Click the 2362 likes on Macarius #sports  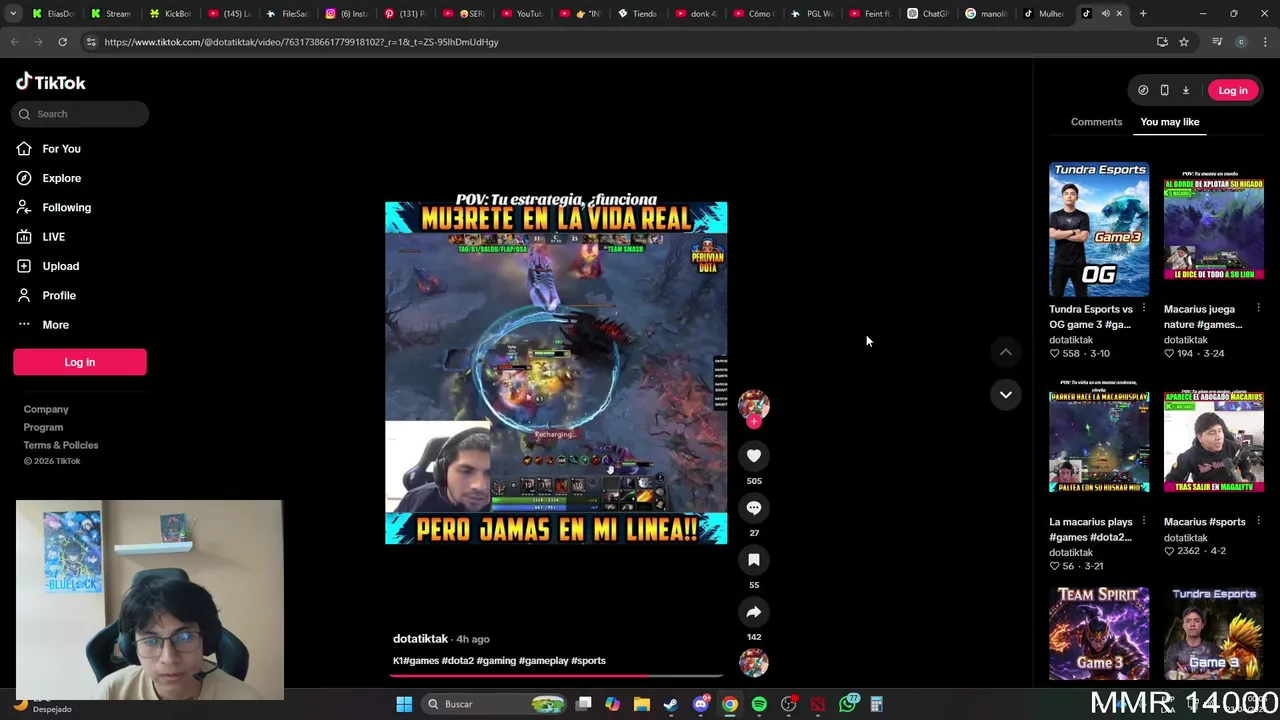tap(1188, 551)
